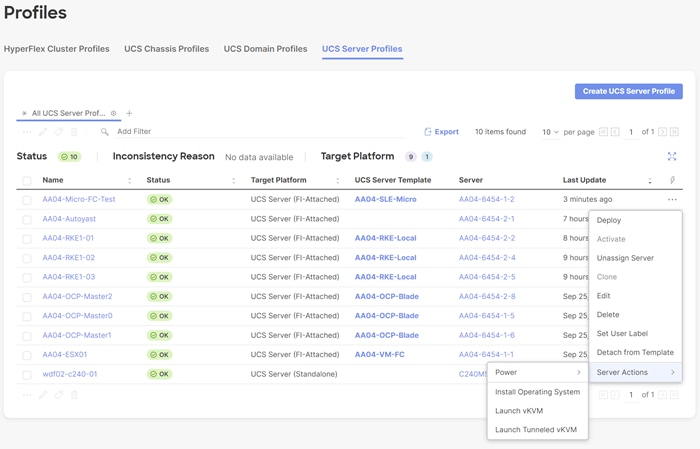Check the box for AA04-Micro-FC-Test
The image size is (700, 449).
click(27, 200)
